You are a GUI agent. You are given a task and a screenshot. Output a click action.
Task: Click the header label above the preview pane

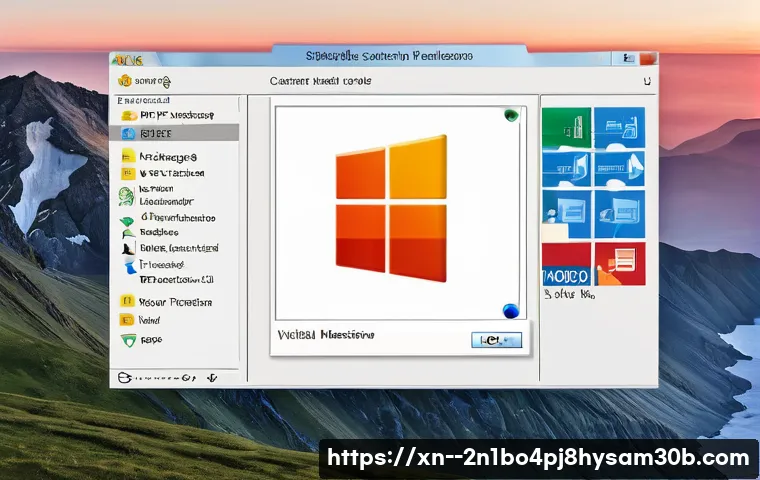320,81
